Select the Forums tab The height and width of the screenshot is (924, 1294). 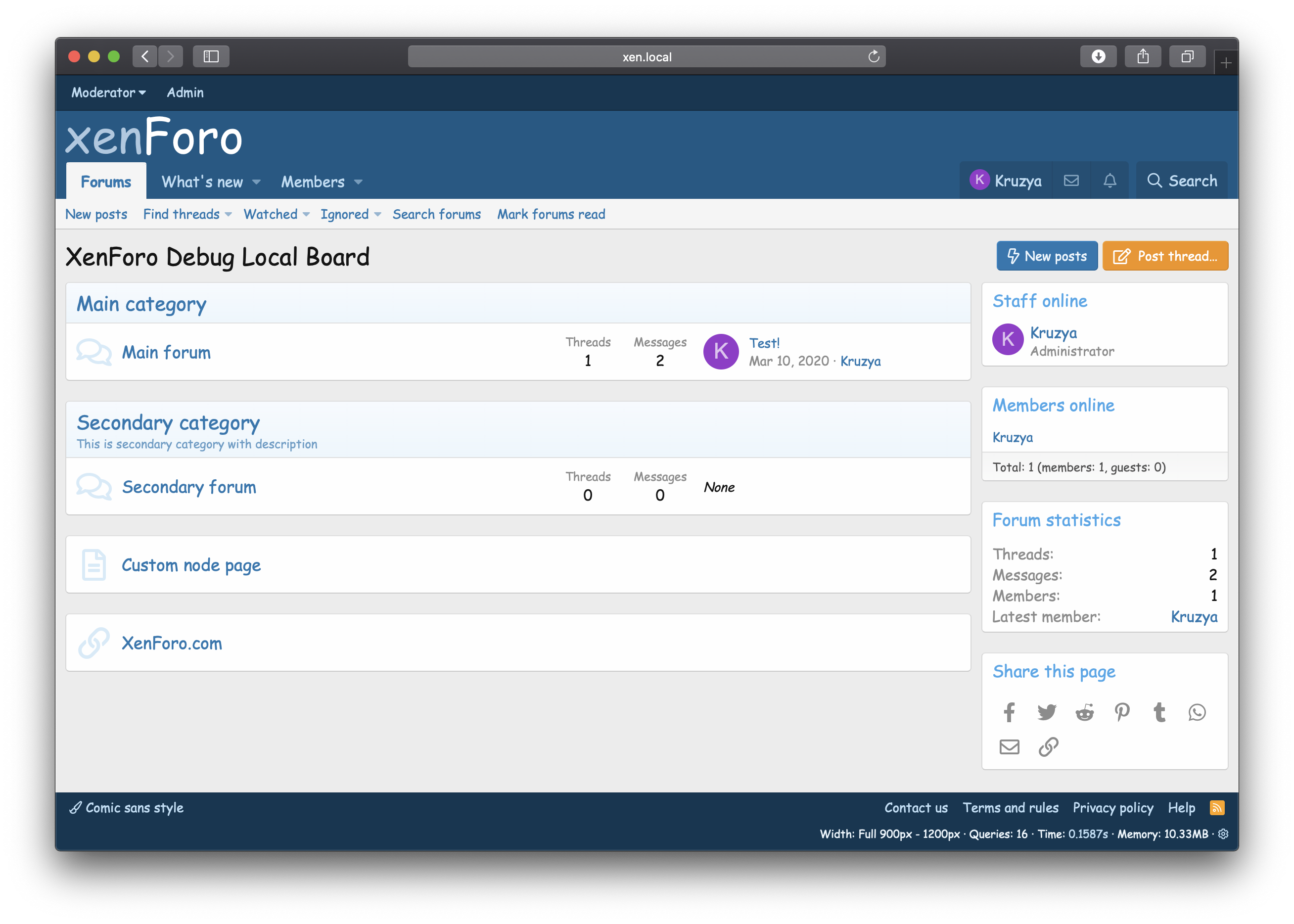tap(106, 182)
